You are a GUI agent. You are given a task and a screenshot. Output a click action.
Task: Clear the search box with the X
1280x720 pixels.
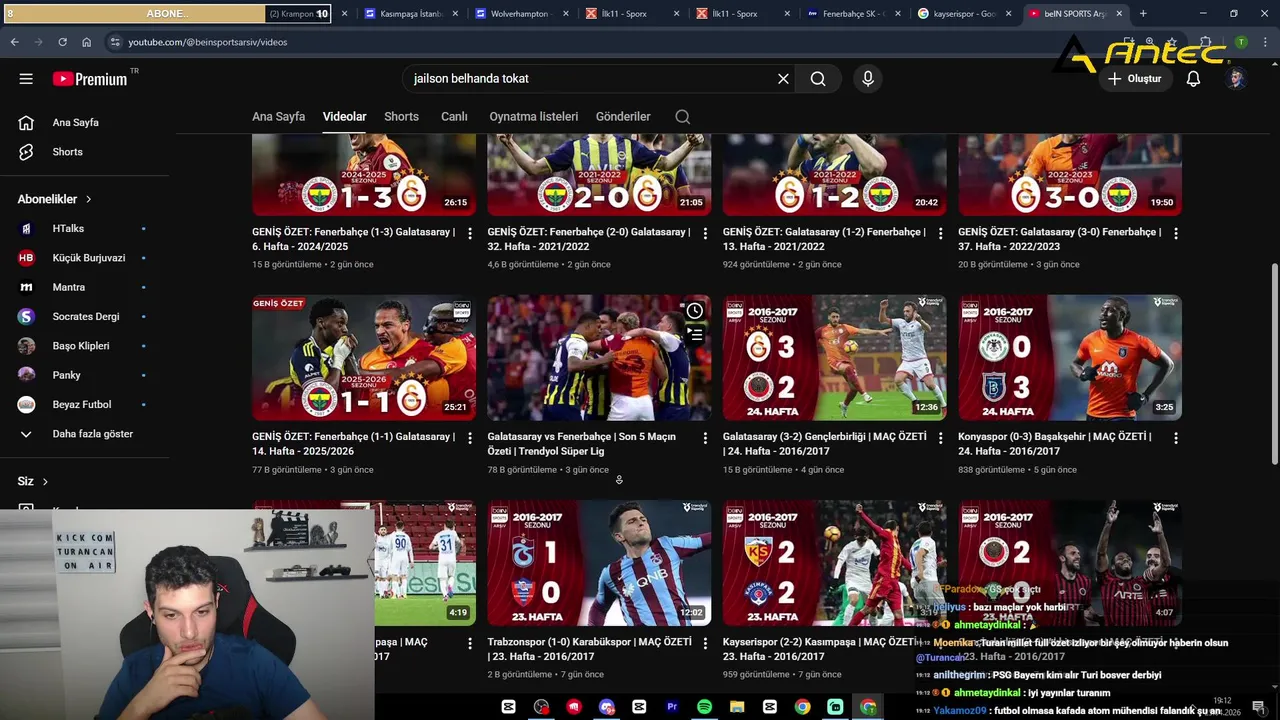click(x=783, y=79)
